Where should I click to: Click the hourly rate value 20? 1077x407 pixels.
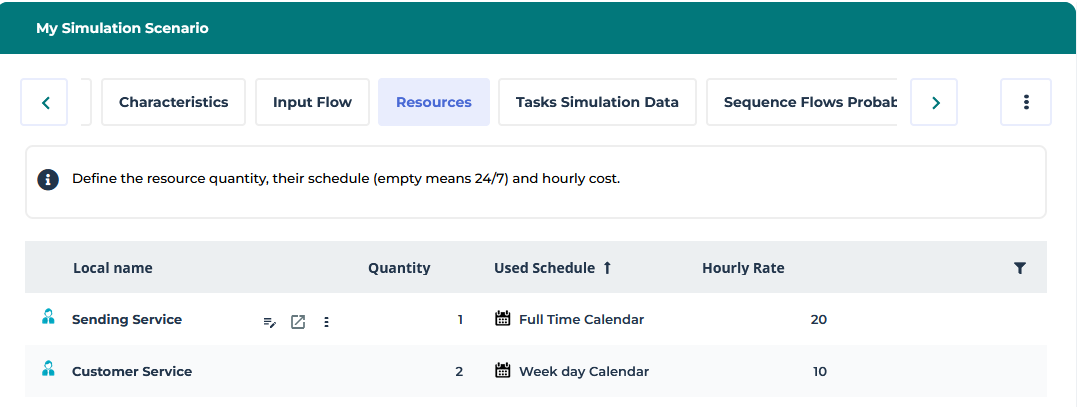pos(818,320)
